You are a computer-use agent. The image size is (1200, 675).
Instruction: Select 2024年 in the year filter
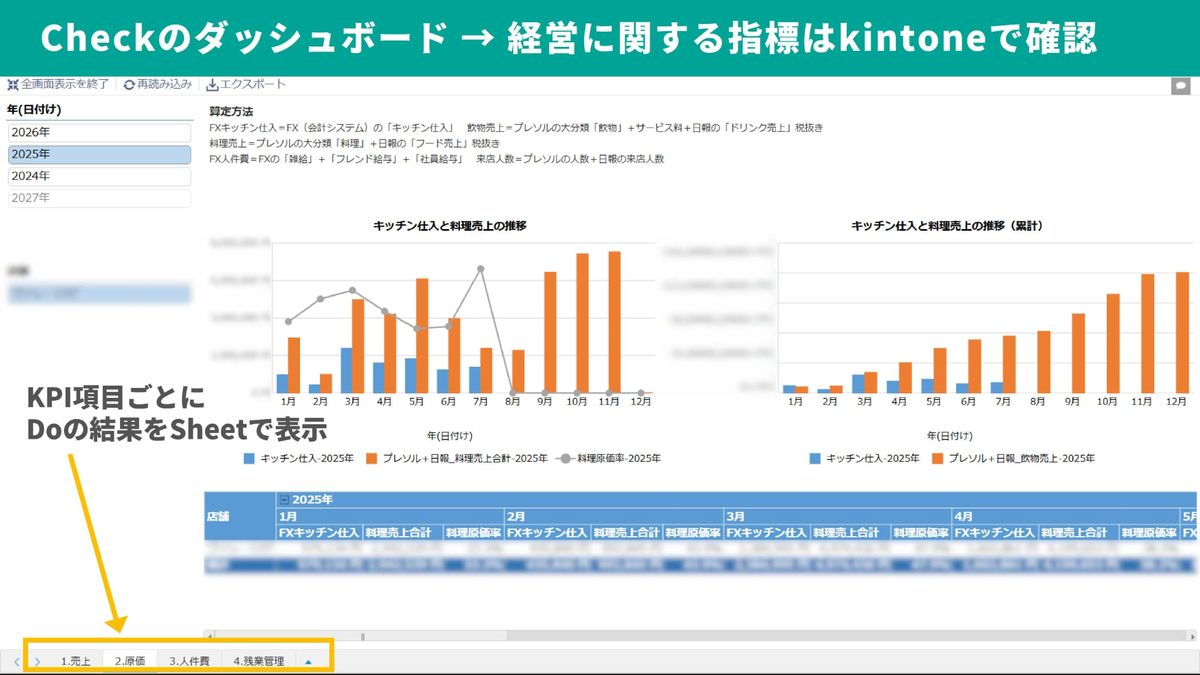(x=98, y=176)
